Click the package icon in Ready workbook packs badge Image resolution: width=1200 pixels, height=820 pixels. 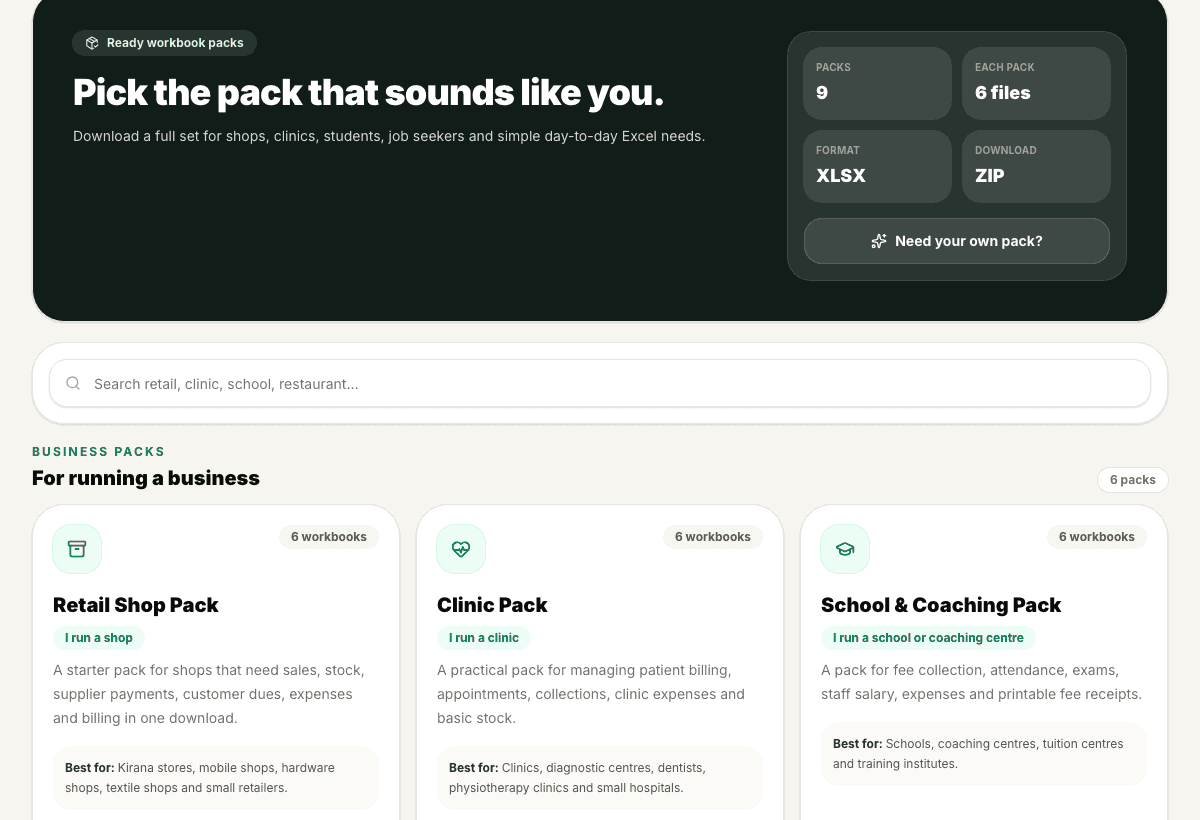[x=92, y=43]
